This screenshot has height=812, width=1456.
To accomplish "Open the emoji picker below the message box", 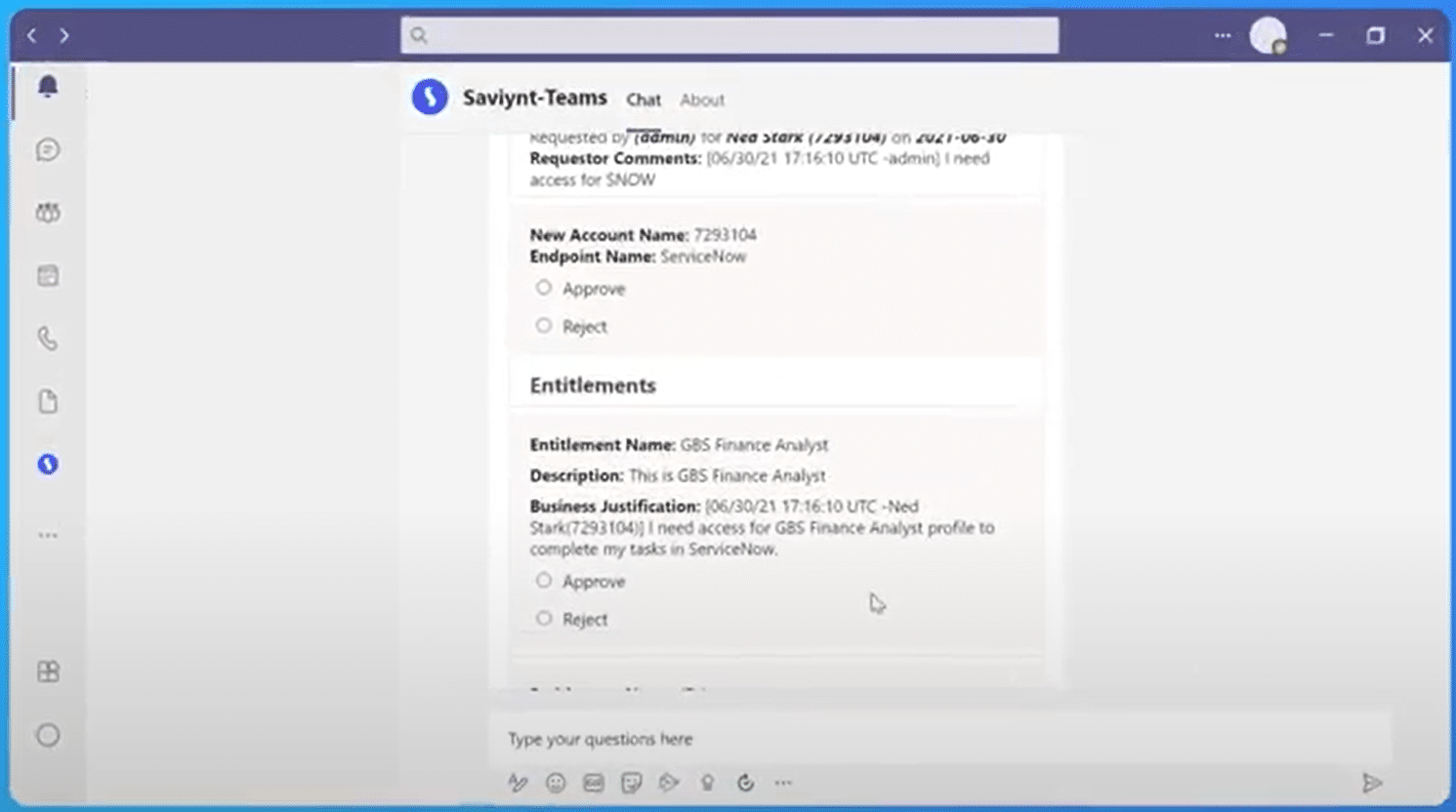I will (x=555, y=782).
